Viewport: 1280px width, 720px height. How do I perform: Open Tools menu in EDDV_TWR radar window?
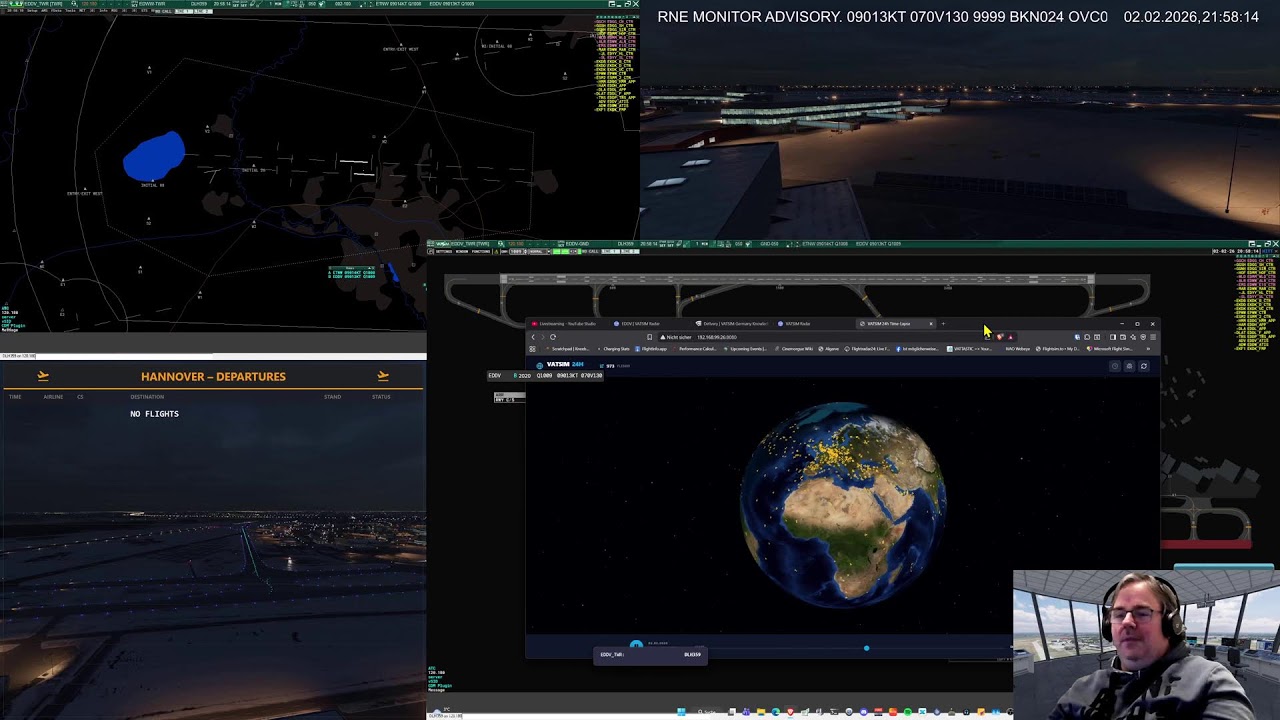(x=70, y=11)
